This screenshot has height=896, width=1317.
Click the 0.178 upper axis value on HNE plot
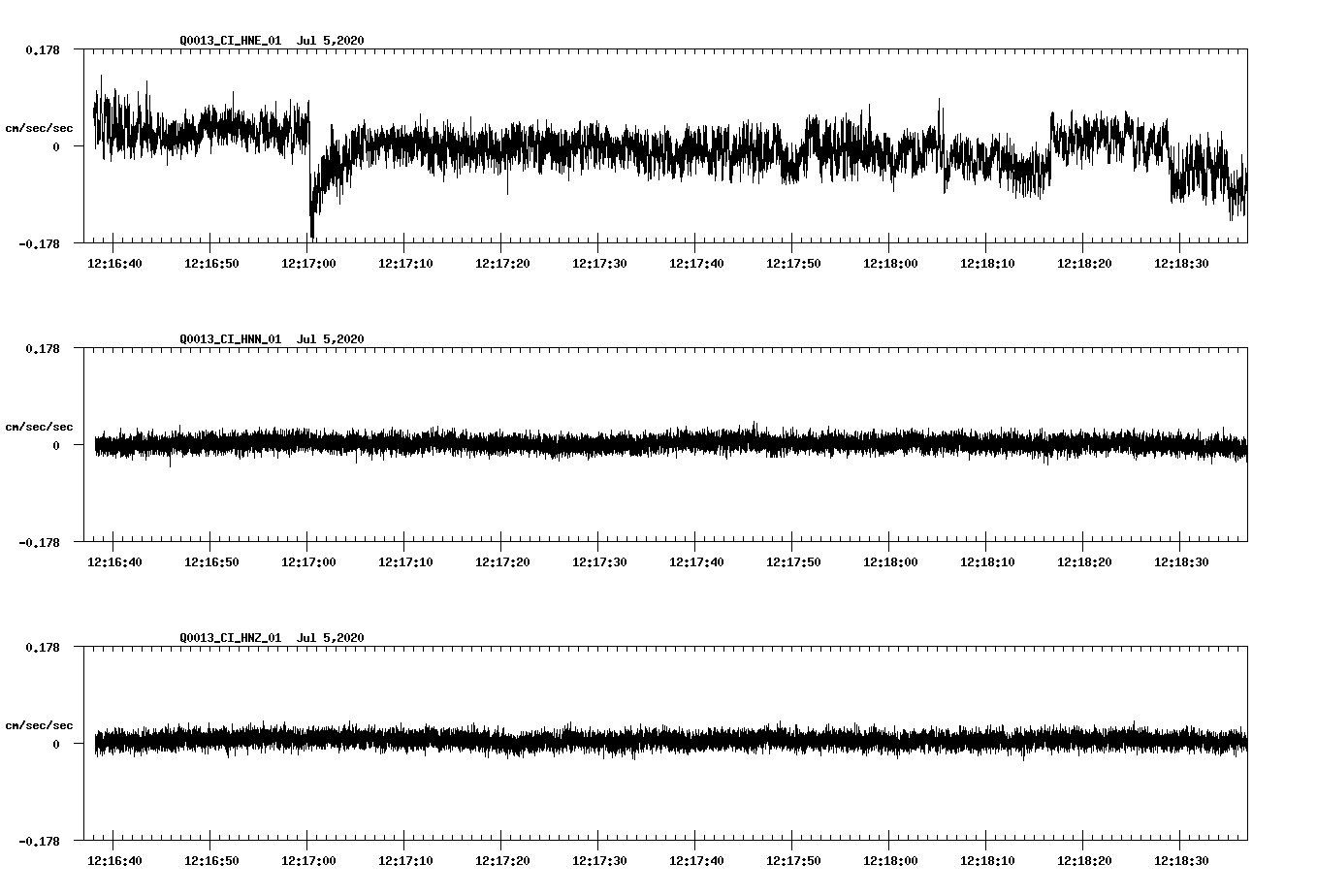[x=42, y=49]
